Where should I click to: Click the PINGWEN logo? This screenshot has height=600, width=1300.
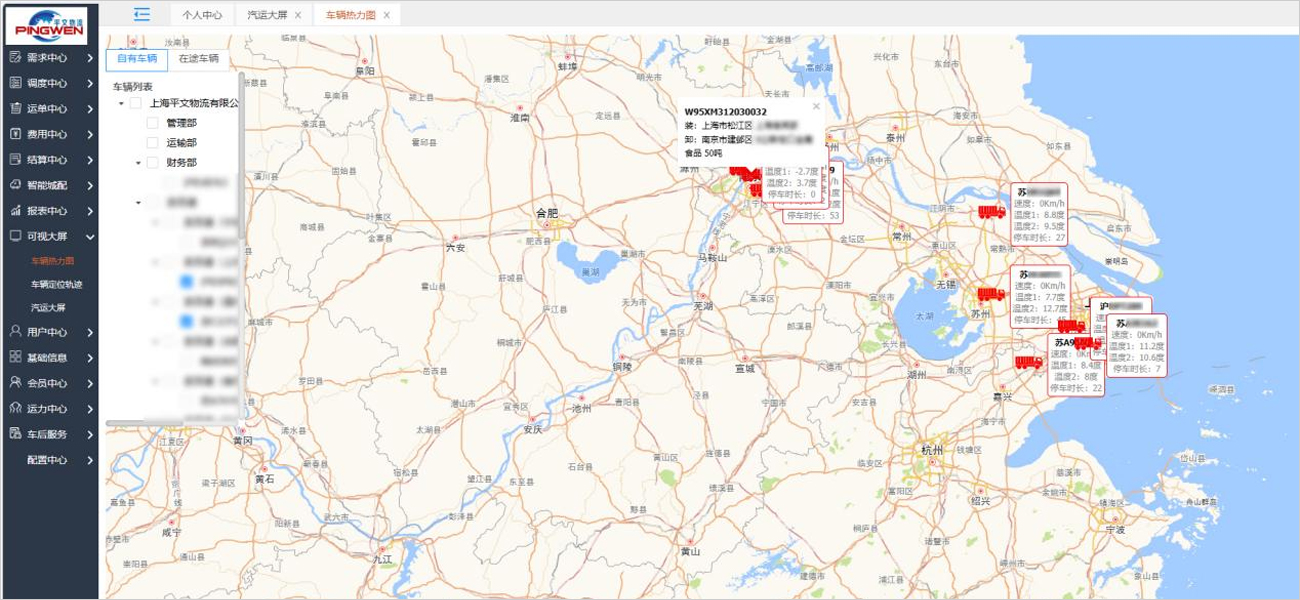point(50,24)
